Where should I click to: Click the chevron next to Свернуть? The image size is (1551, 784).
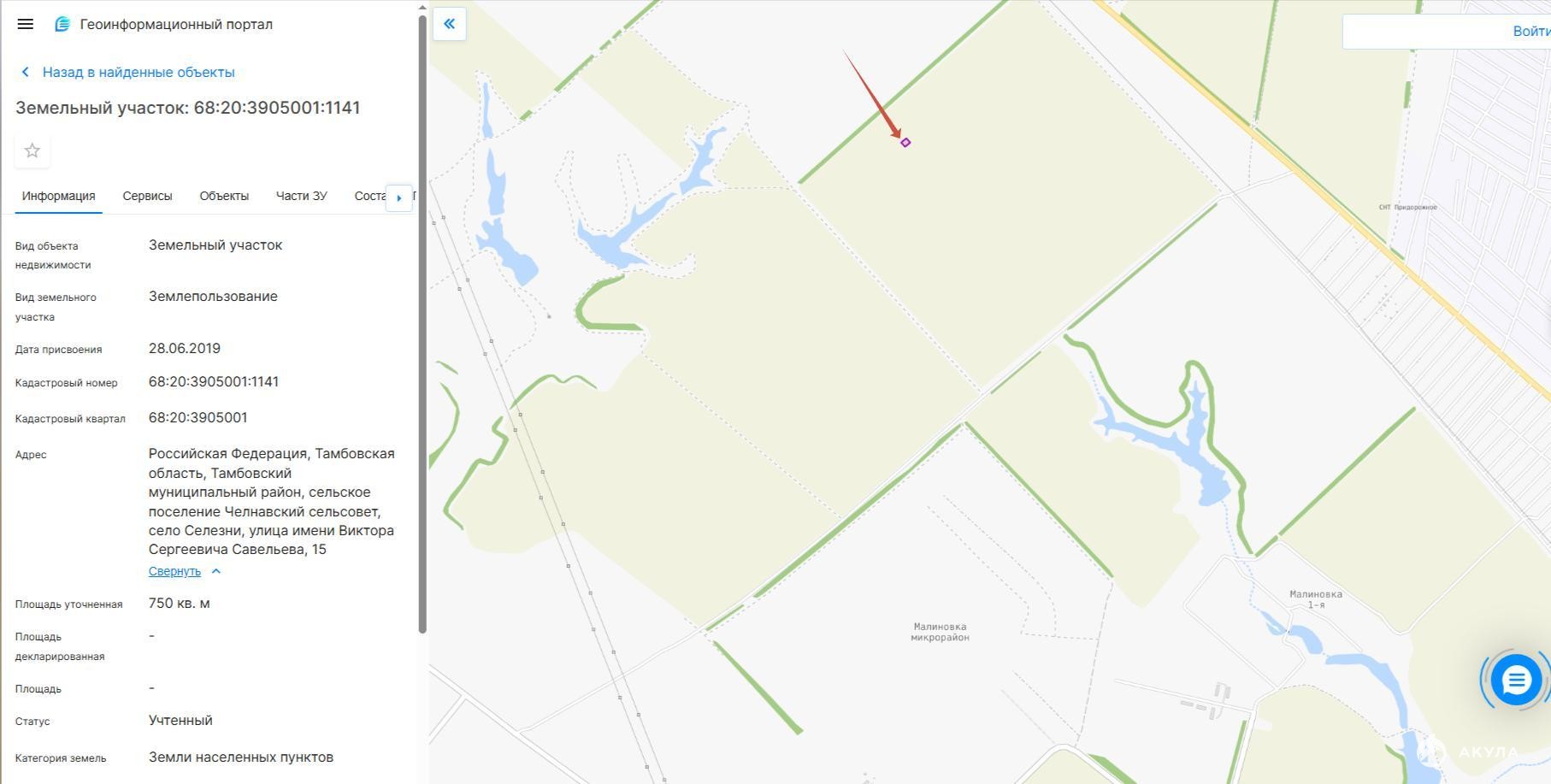(216, 571)
